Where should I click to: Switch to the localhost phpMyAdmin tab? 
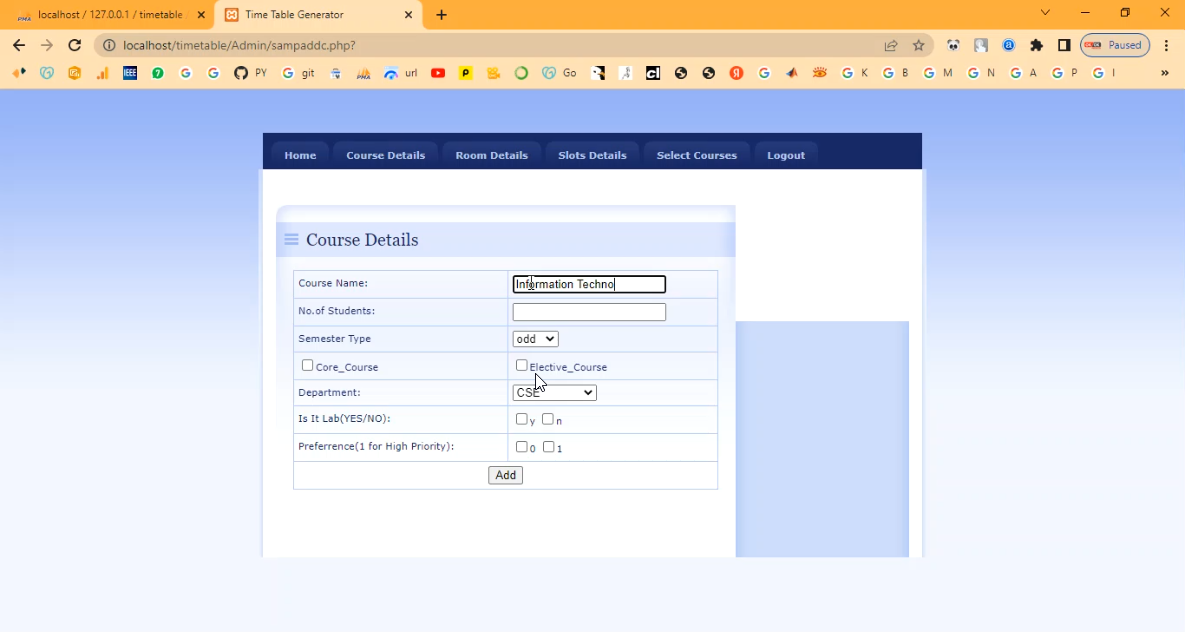(x=110, y=15)
